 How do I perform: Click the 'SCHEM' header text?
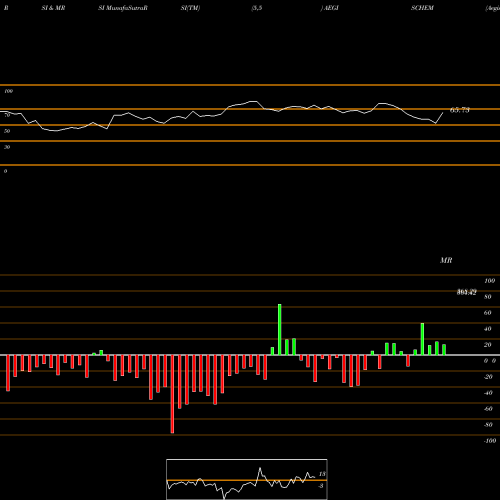(x=422, y=8)
